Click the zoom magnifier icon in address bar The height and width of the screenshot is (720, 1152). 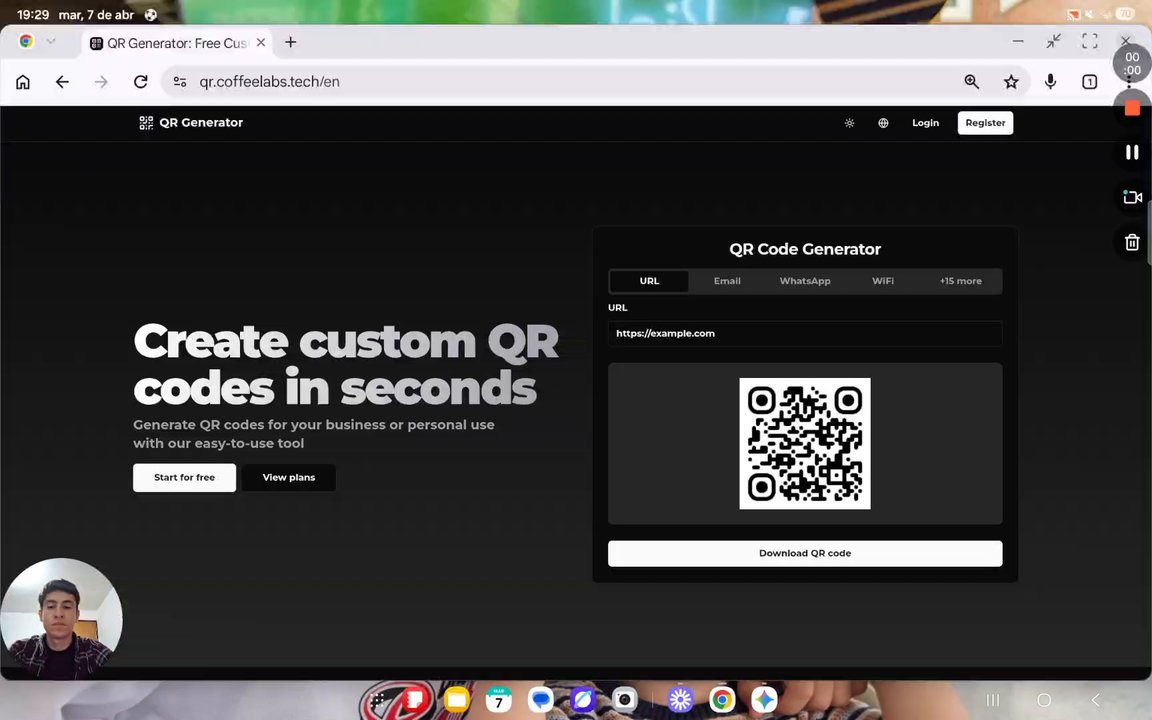[x=972, y=82]
